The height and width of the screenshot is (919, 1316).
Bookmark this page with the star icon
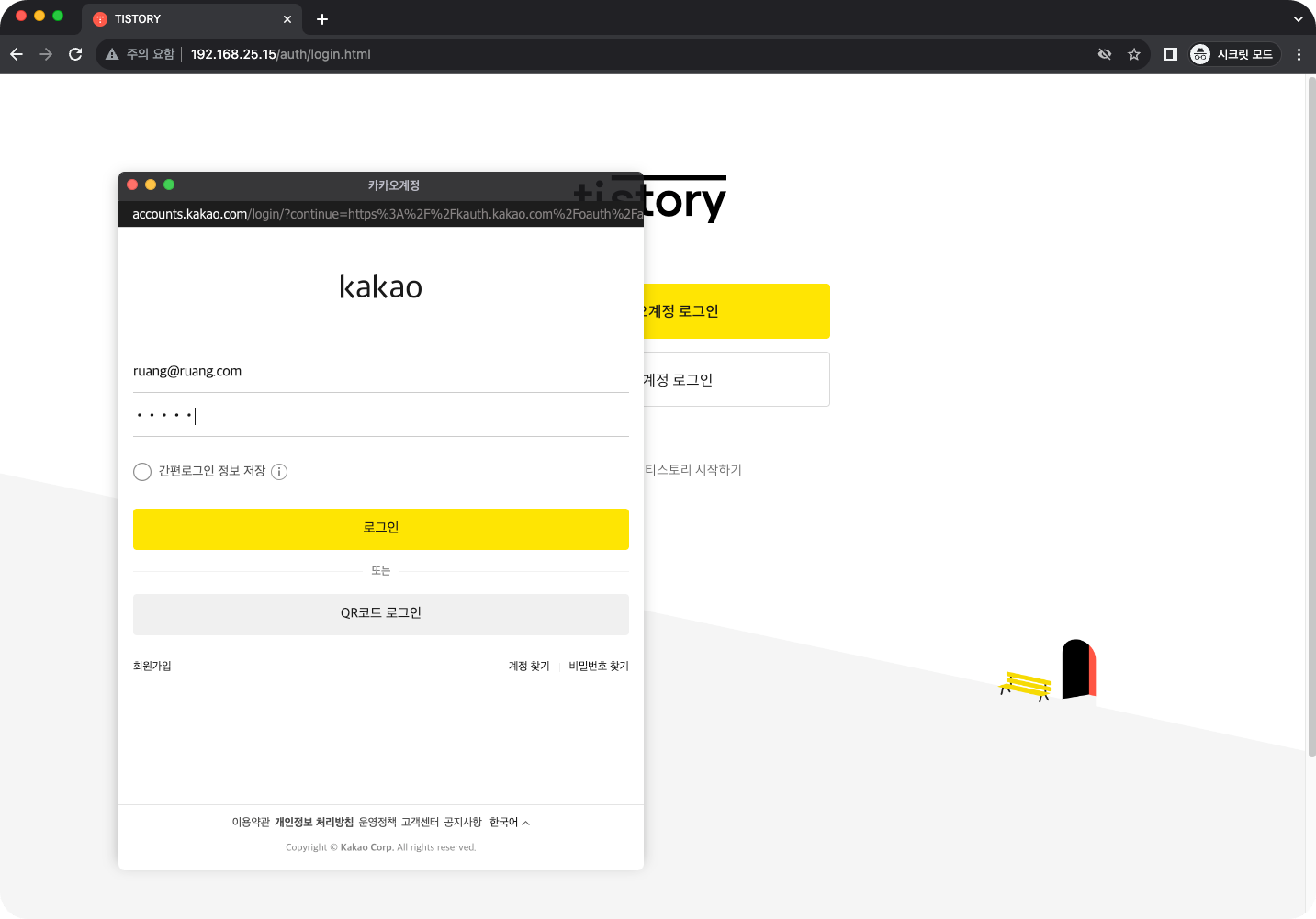click(x=1134, y=54)
